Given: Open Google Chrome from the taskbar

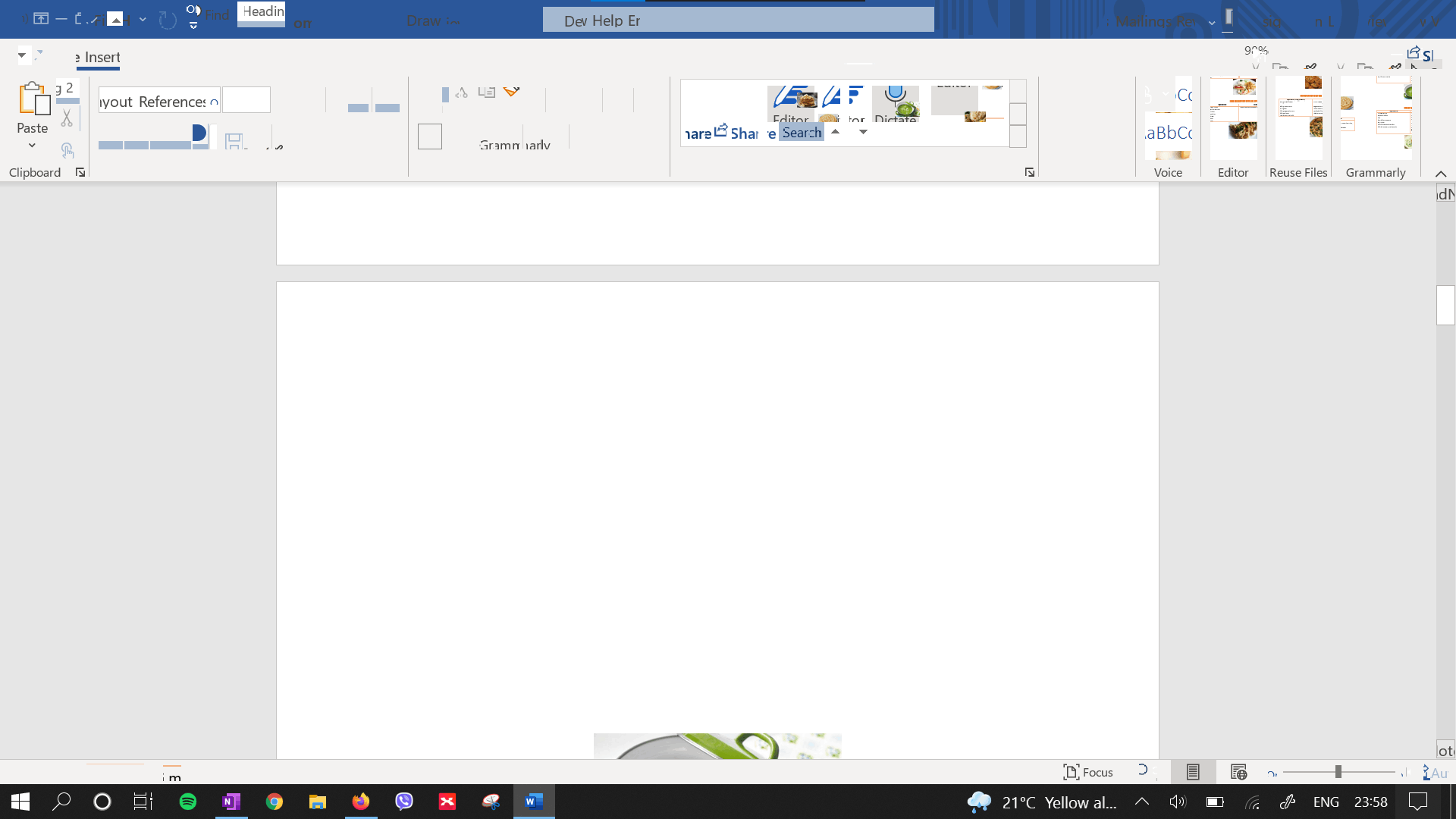Looking at the screenshot, I should click(275, 802).
